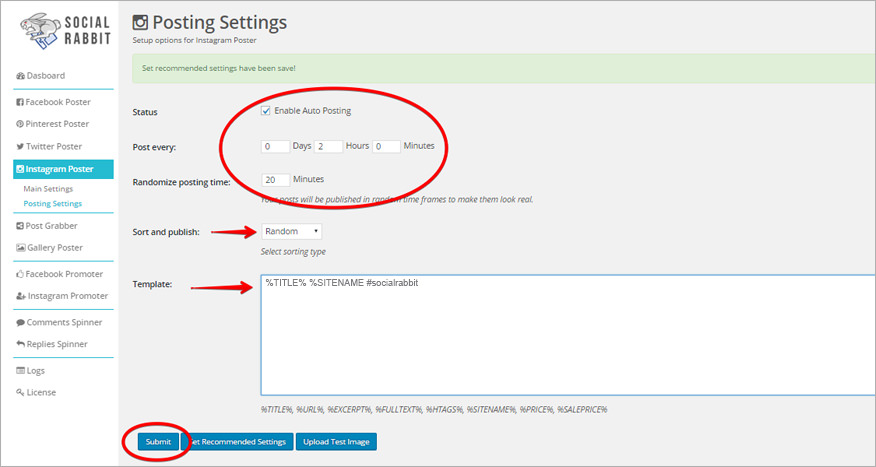Click the Gallery Poster picture icon
This screenshot has height=467, width=876.
(21, 248)
